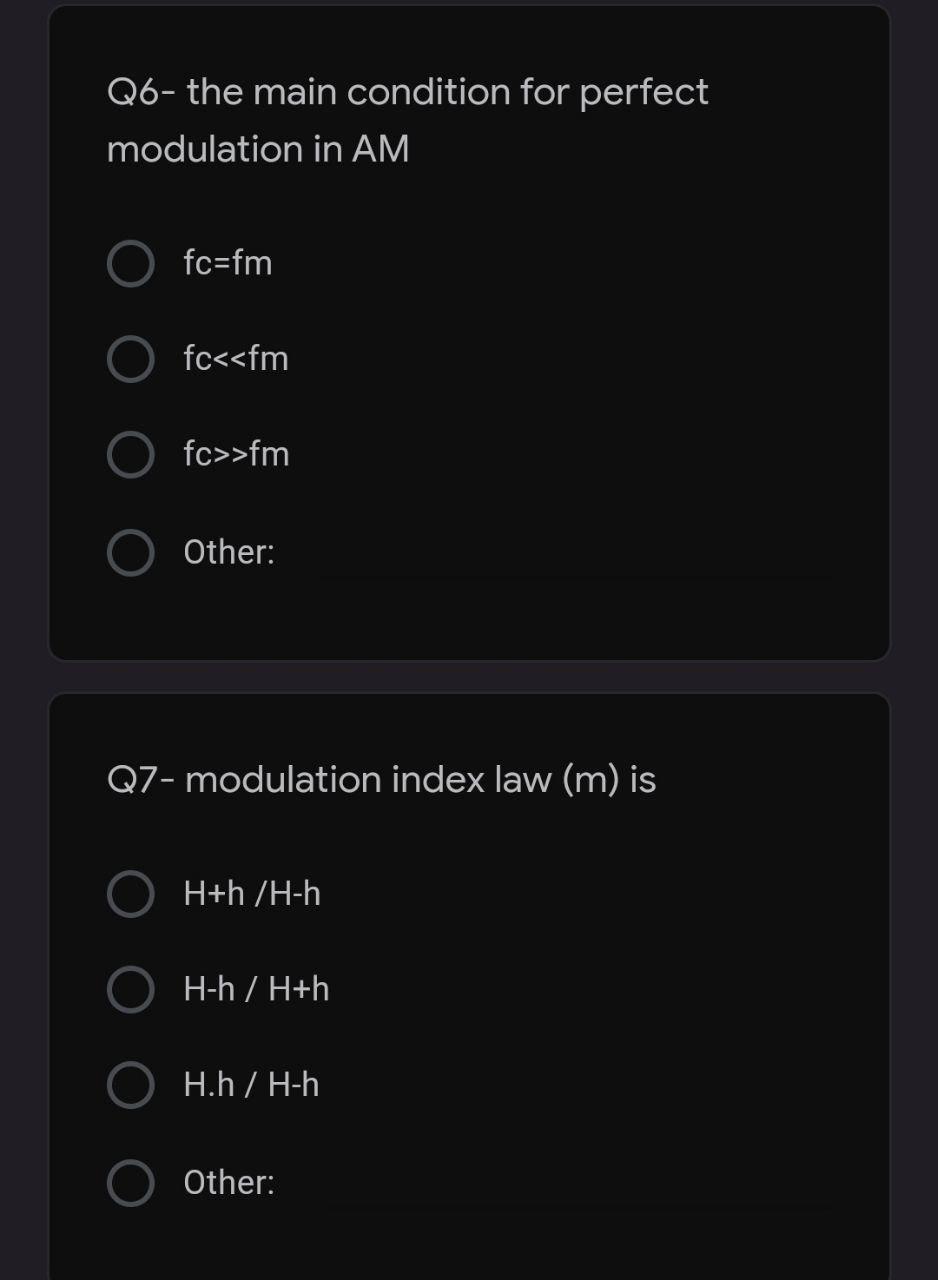Click the Q7 question title text

click(x=382, y=779)
